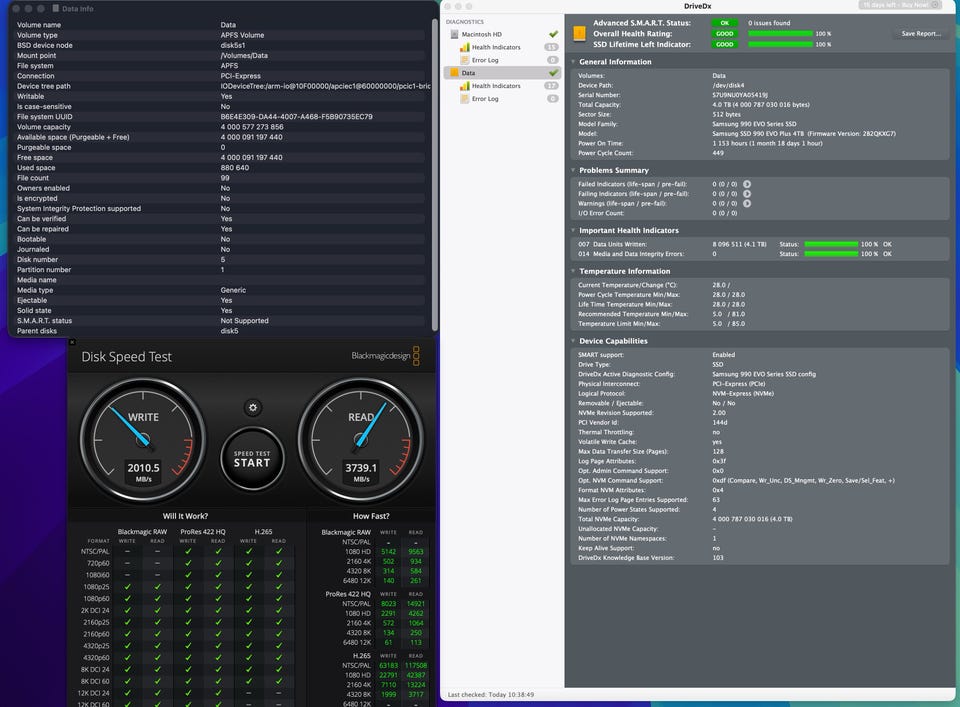Open Disk Speed Test settings gear
This screenshot has height=707, width=960.
[x=253, y=407]
